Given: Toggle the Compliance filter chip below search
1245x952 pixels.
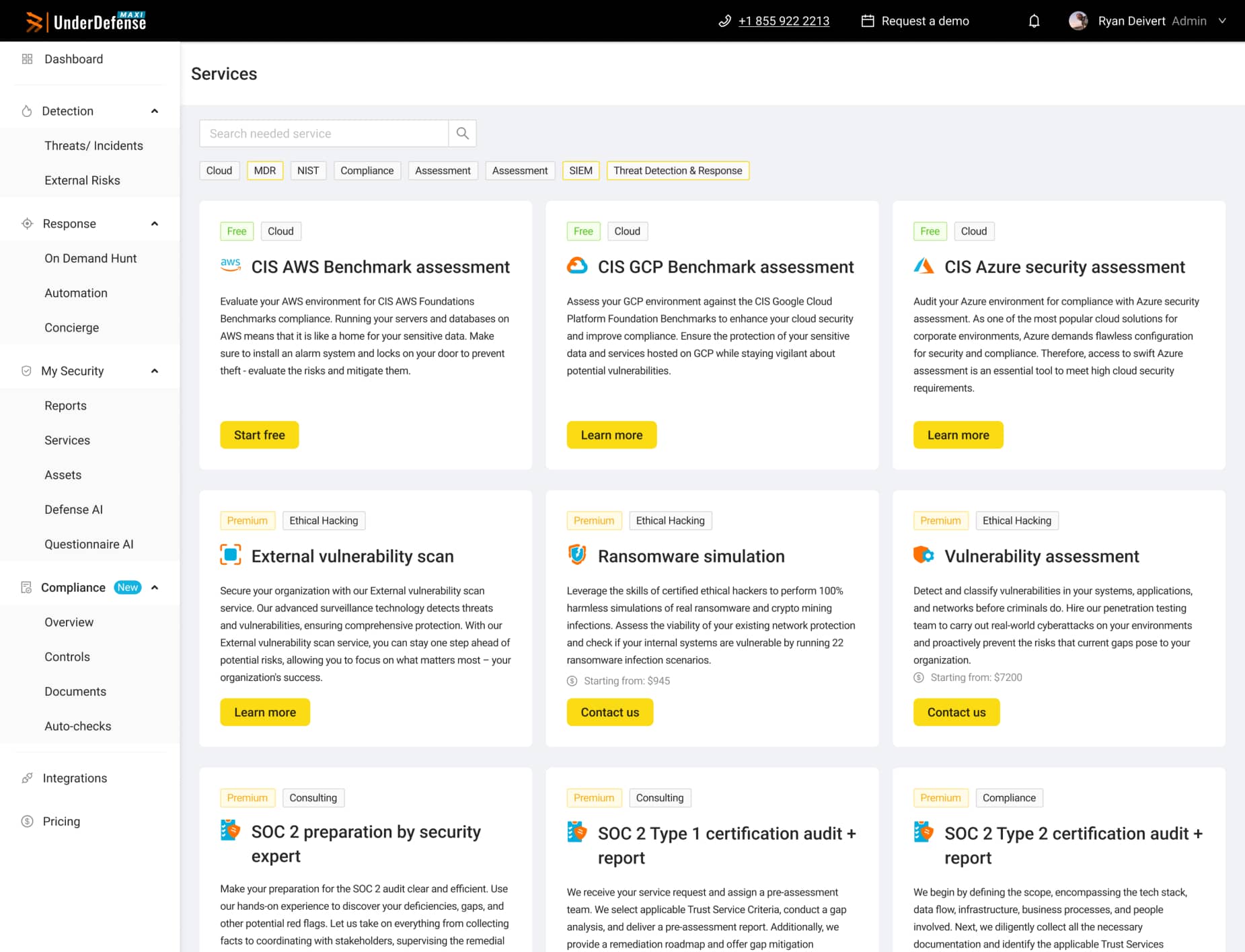Looking at the screenshot, I should click(x=367, y=171).
